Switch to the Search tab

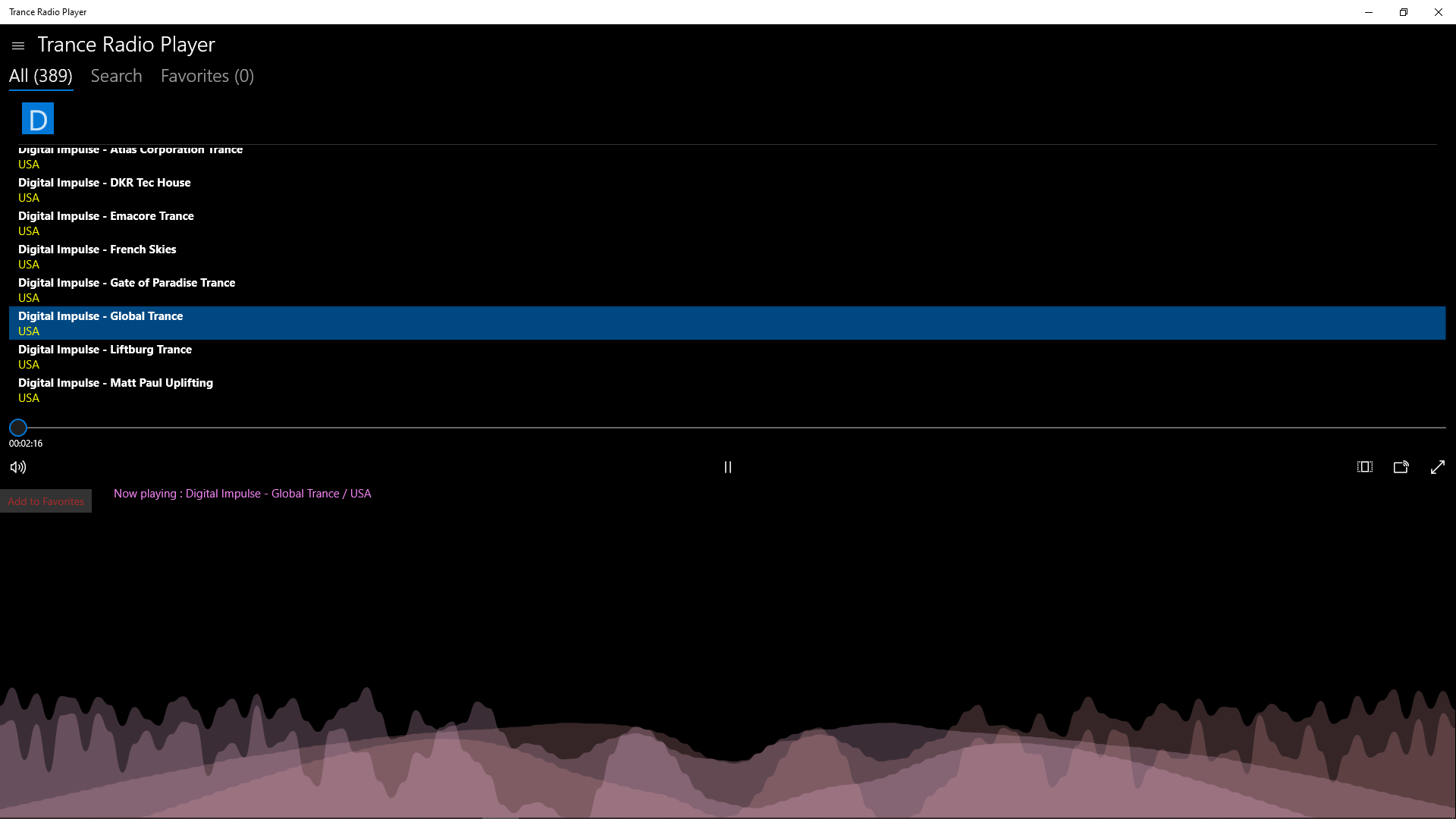[116, 76]
